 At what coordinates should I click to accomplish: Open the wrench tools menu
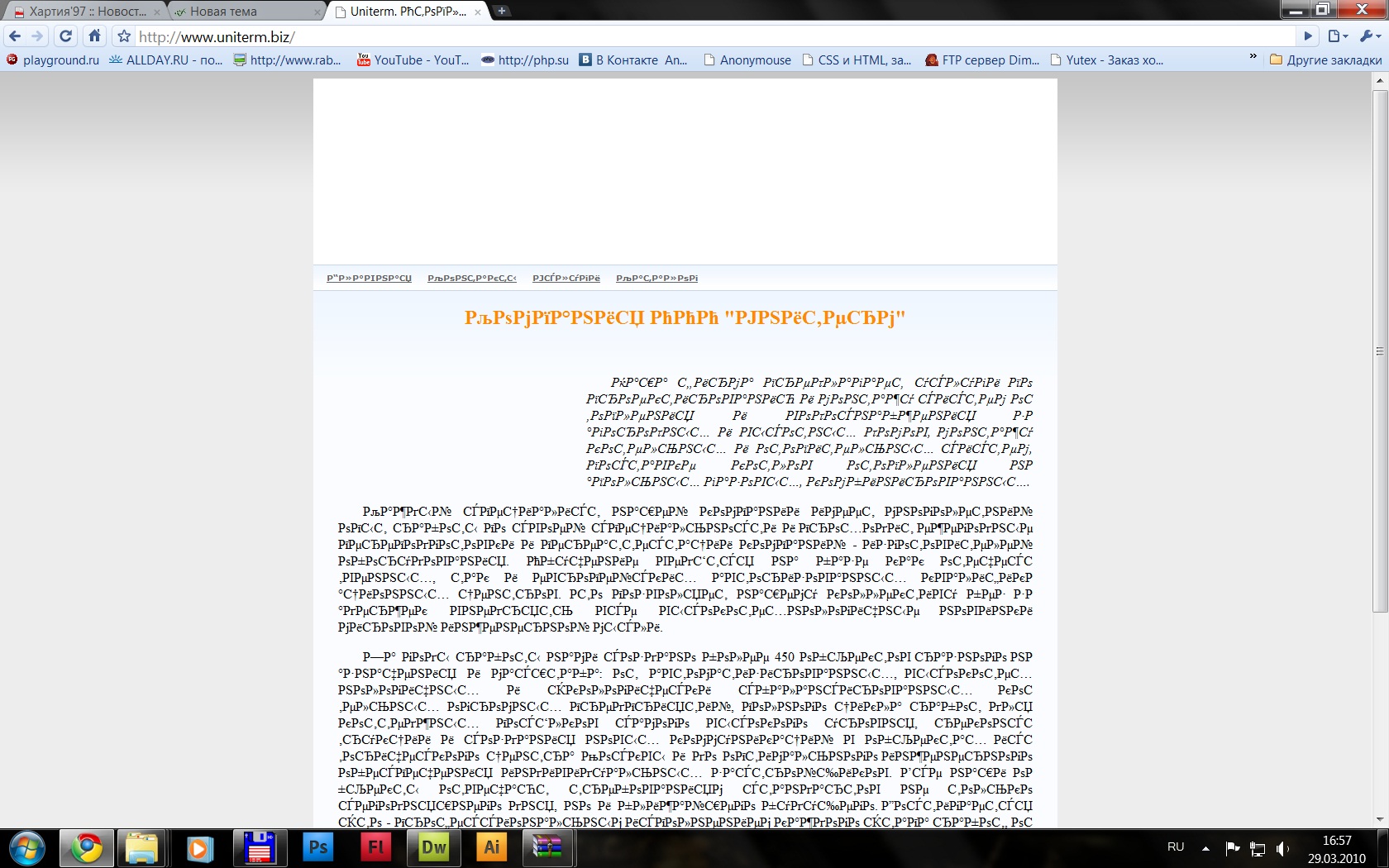(x=1369, y=36)
